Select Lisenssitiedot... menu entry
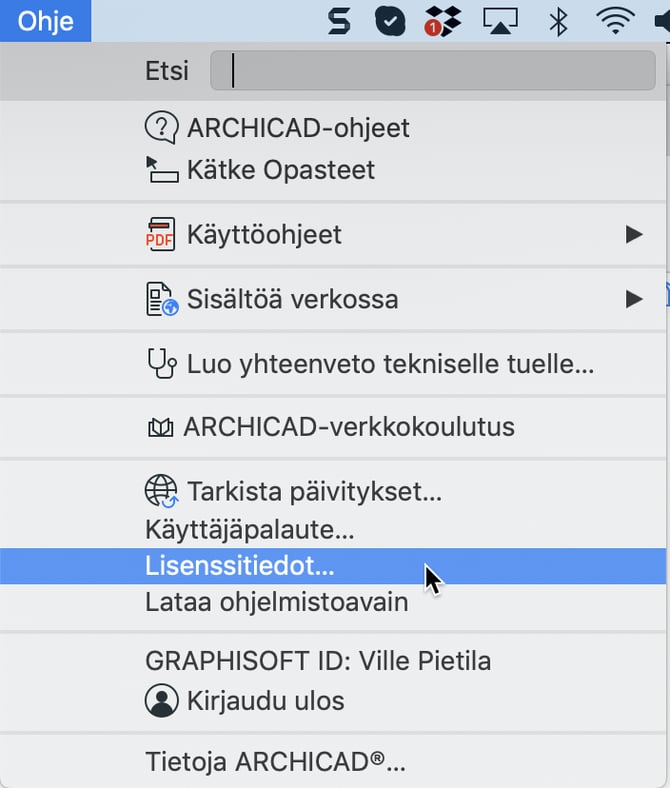Image resolution: width=670 pixels, height=788 pixels. click(240, 565)
